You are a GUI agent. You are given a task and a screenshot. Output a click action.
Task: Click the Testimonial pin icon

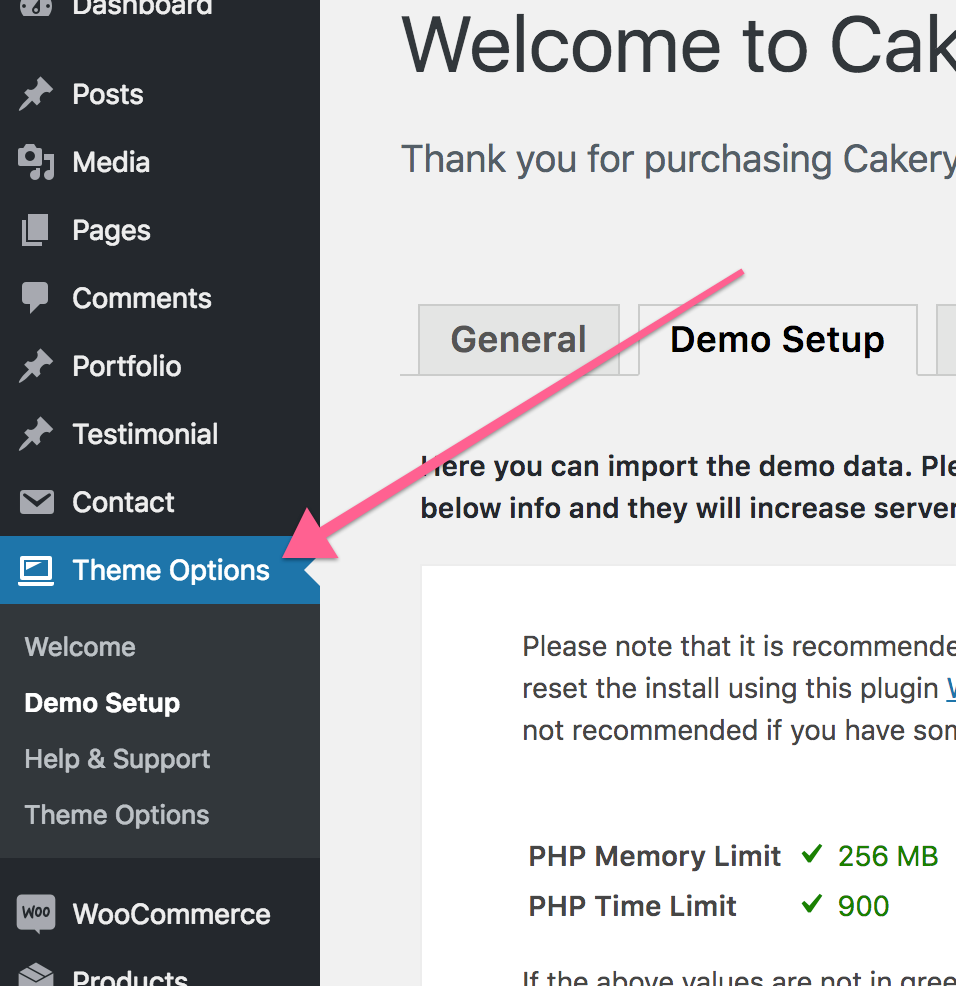click(36, 434)
